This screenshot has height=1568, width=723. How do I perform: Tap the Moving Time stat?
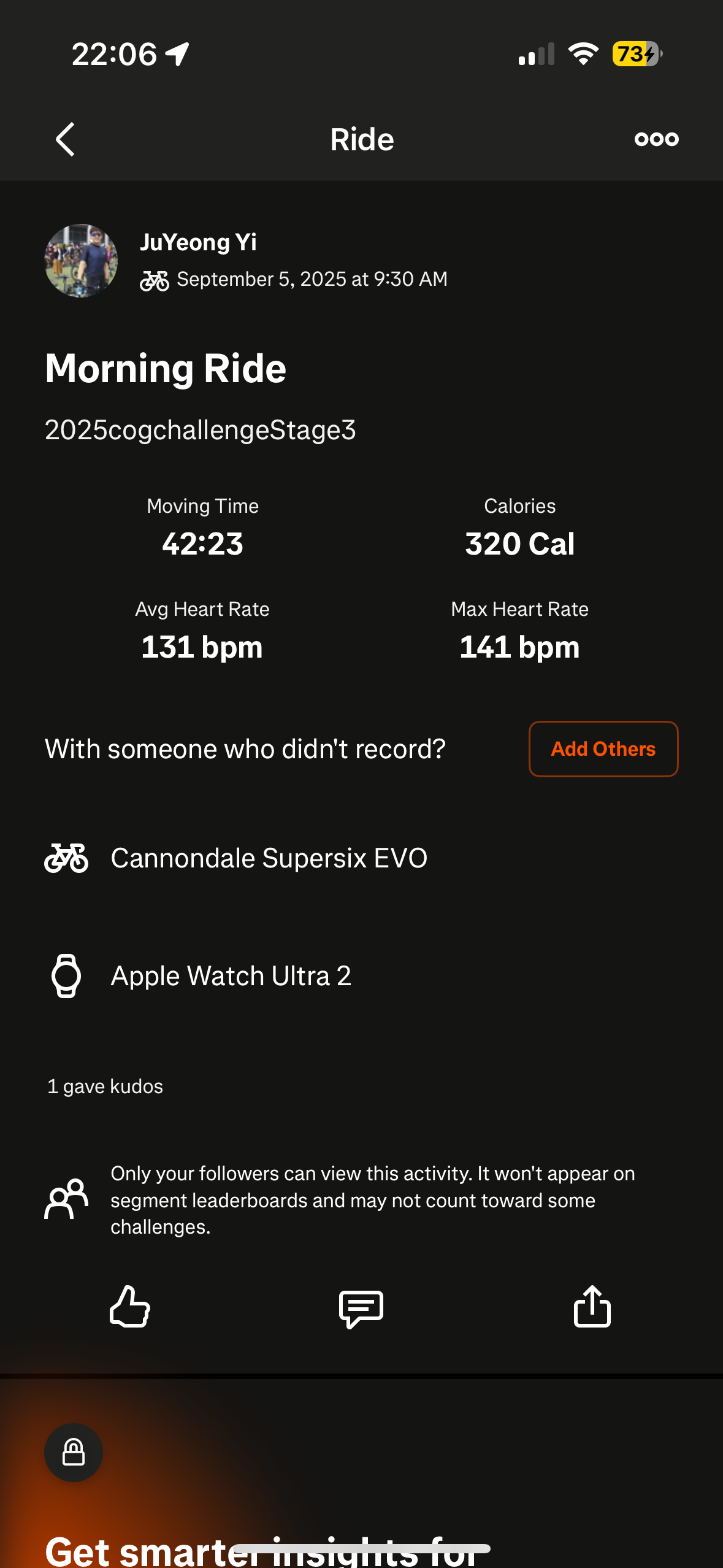[x=202, y=529]
